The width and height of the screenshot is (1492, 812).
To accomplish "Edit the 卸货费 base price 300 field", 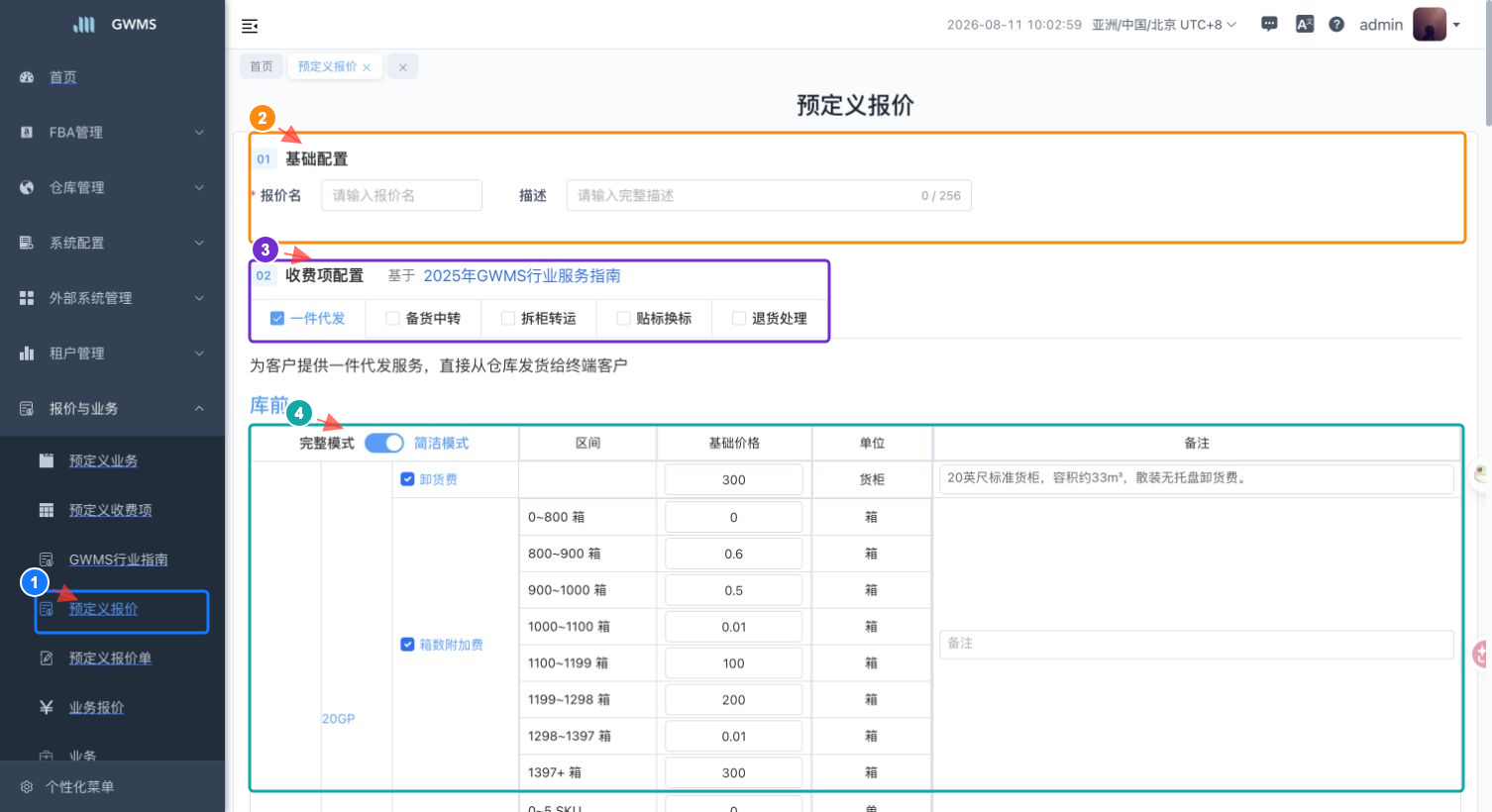I will 734,479.
